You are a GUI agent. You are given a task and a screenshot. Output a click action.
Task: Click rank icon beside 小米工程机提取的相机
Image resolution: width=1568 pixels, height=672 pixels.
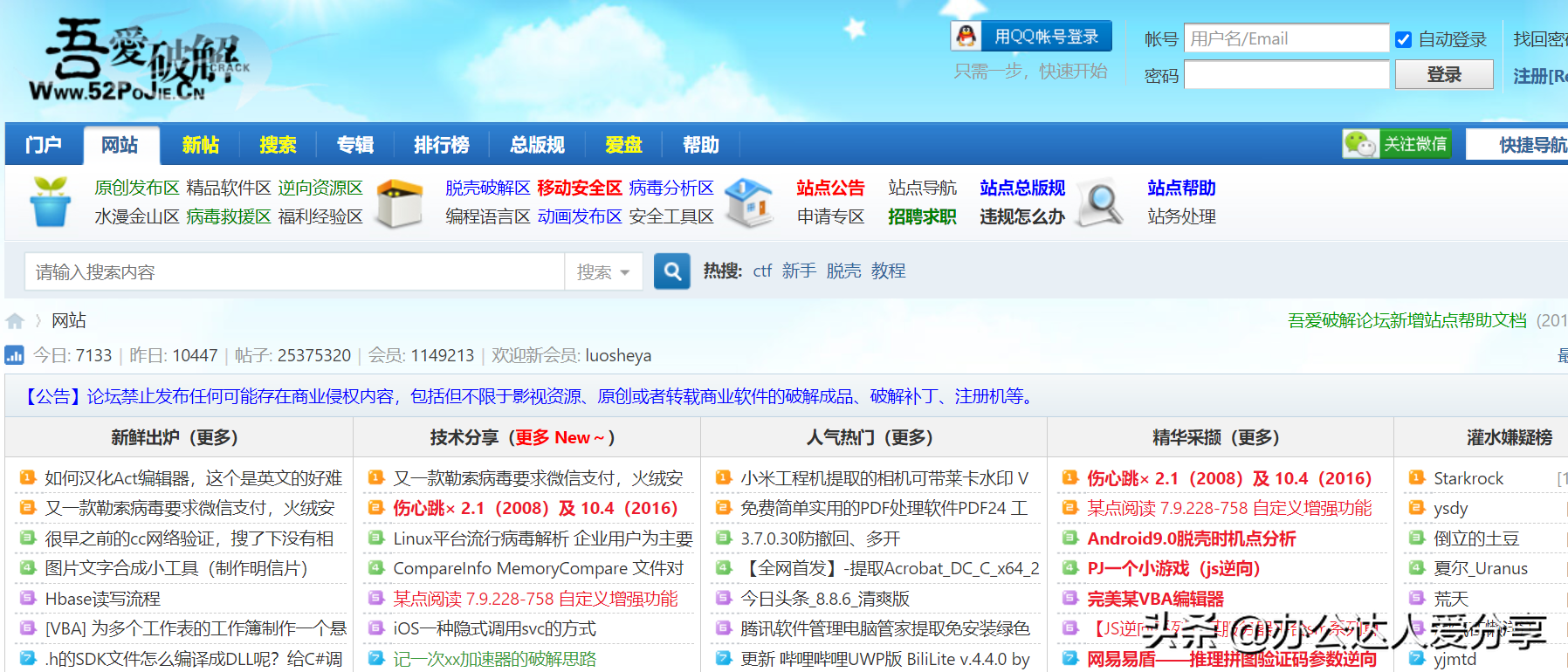[723, 478]
